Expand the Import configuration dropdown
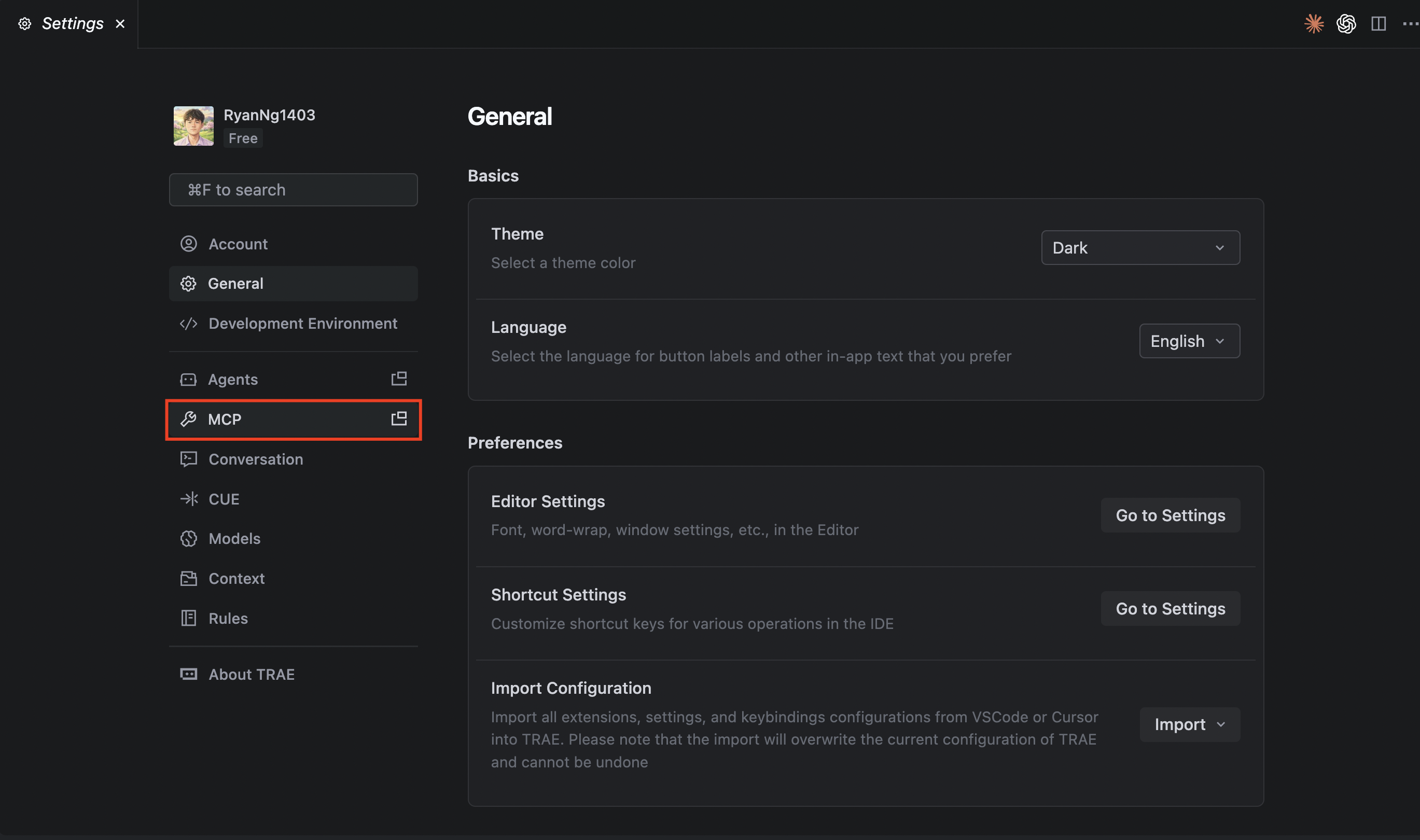The height and width of the screenshot is (840, 1420). point(1189,724)
